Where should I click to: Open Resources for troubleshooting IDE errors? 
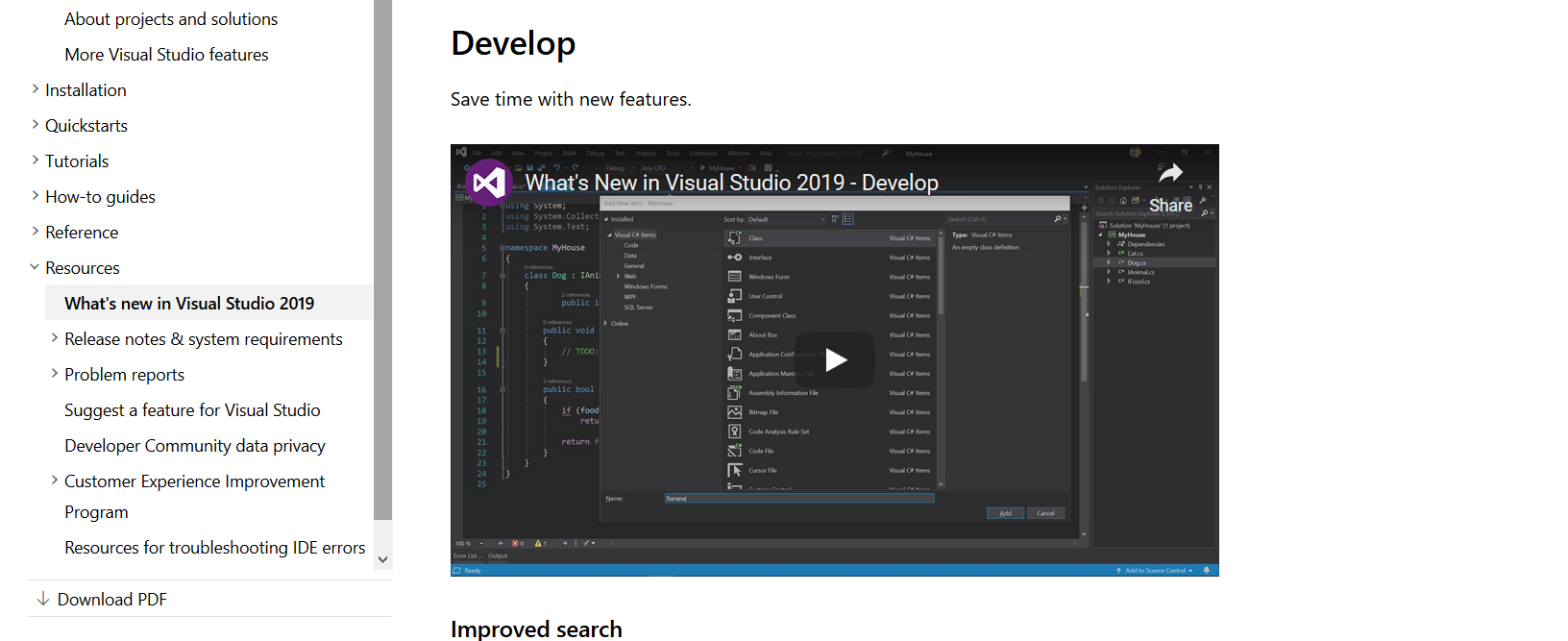[x=215, y=548]
